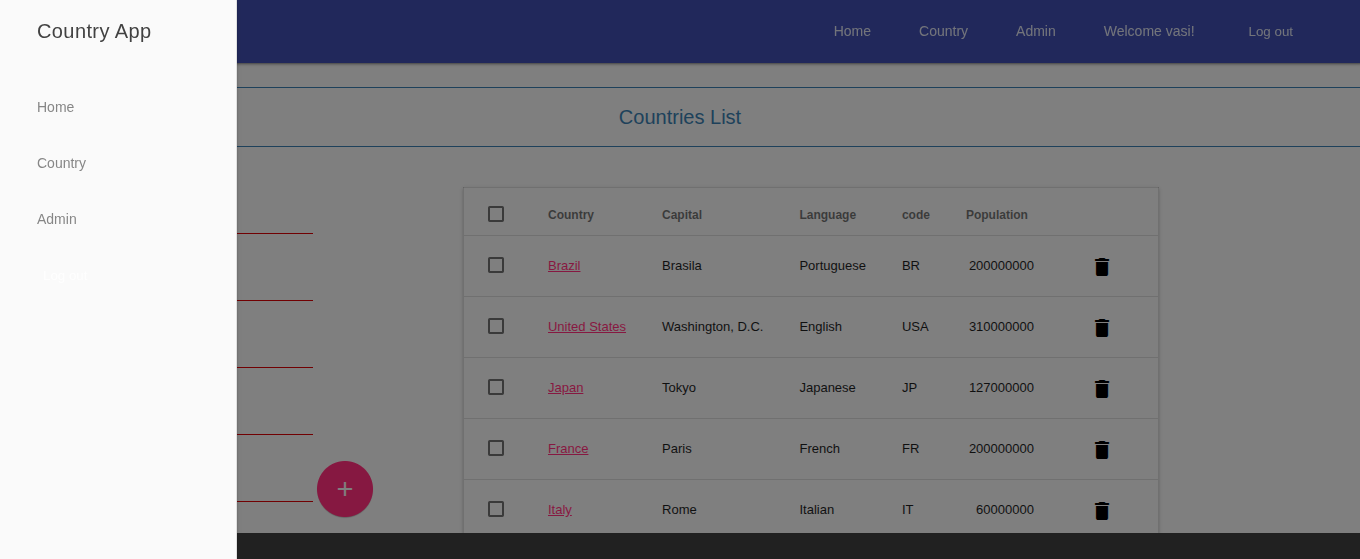Click the Population column header
The image size is (1360, 559).
996,215
